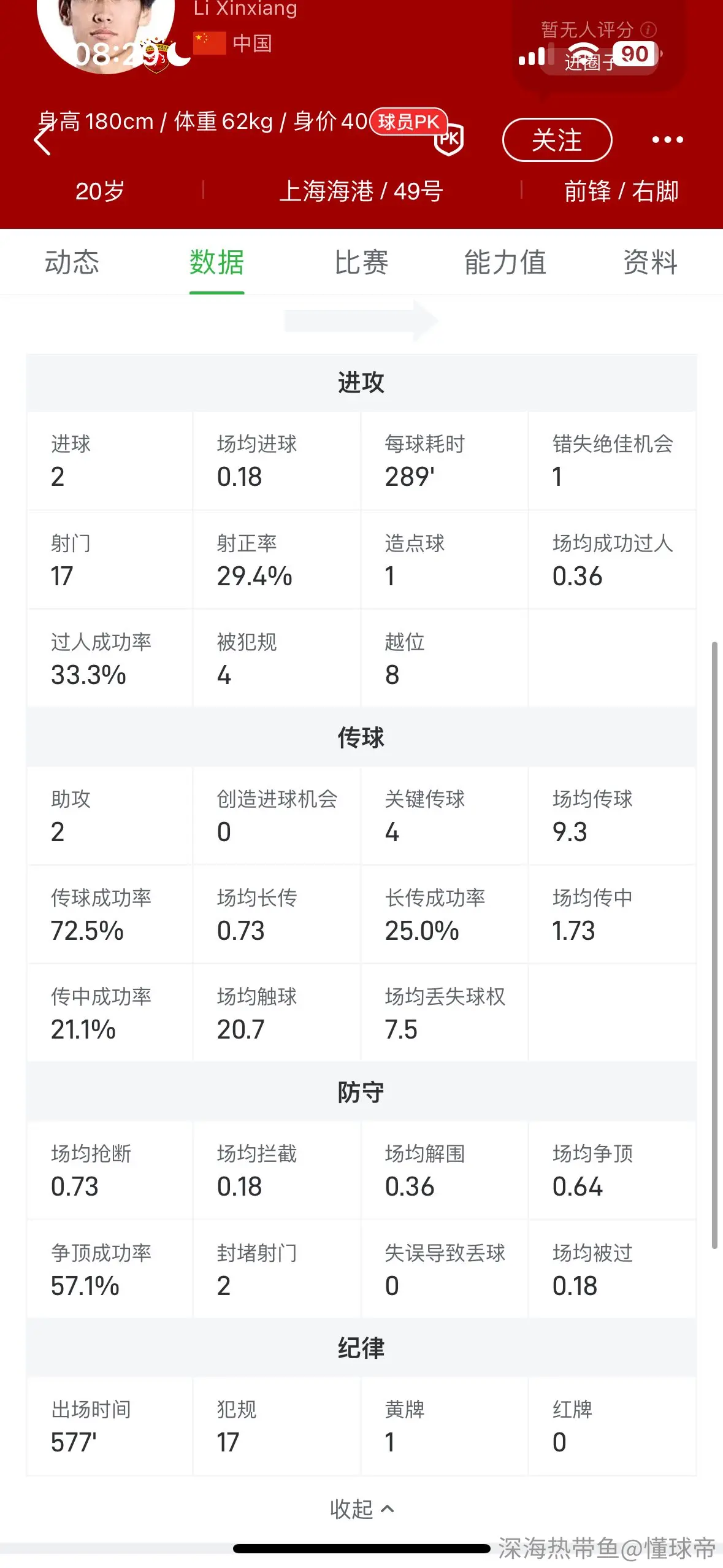Tap the 出场时间 stat cell

[x=110, y=1426]
